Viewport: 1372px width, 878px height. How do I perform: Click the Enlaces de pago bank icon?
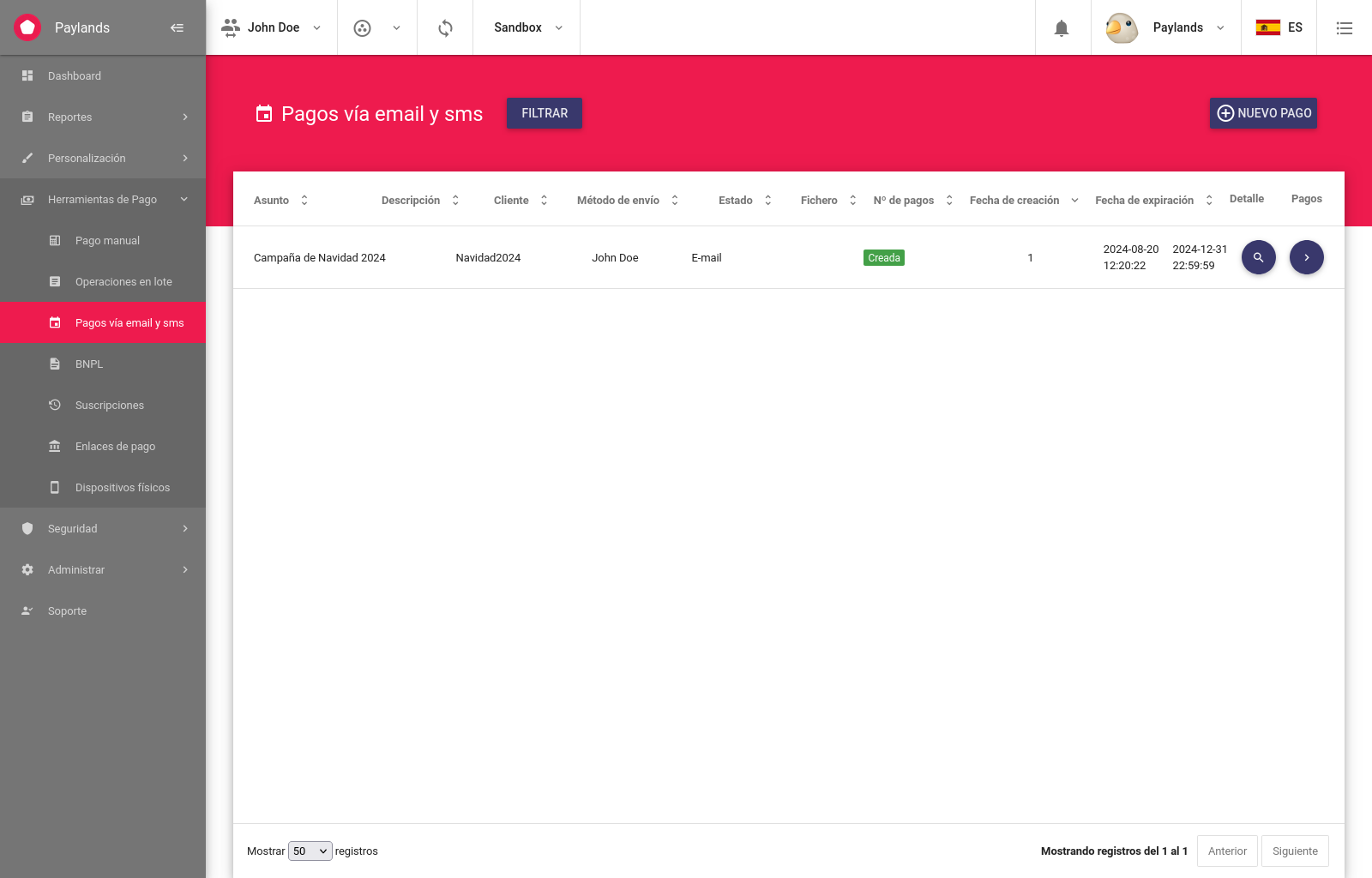pyautogui.click(x=55, y=446)
